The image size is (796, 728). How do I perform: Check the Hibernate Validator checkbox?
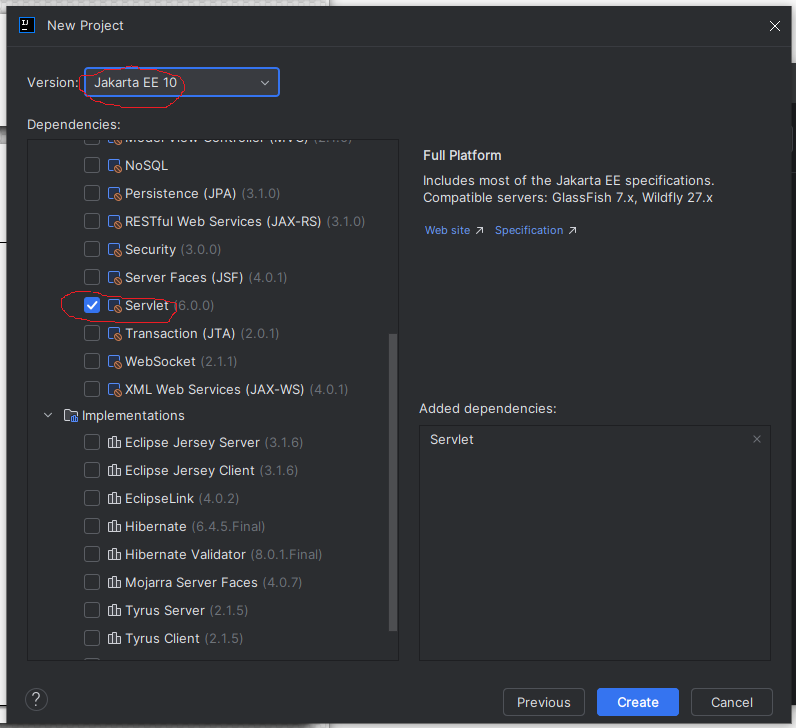point(92,554)
